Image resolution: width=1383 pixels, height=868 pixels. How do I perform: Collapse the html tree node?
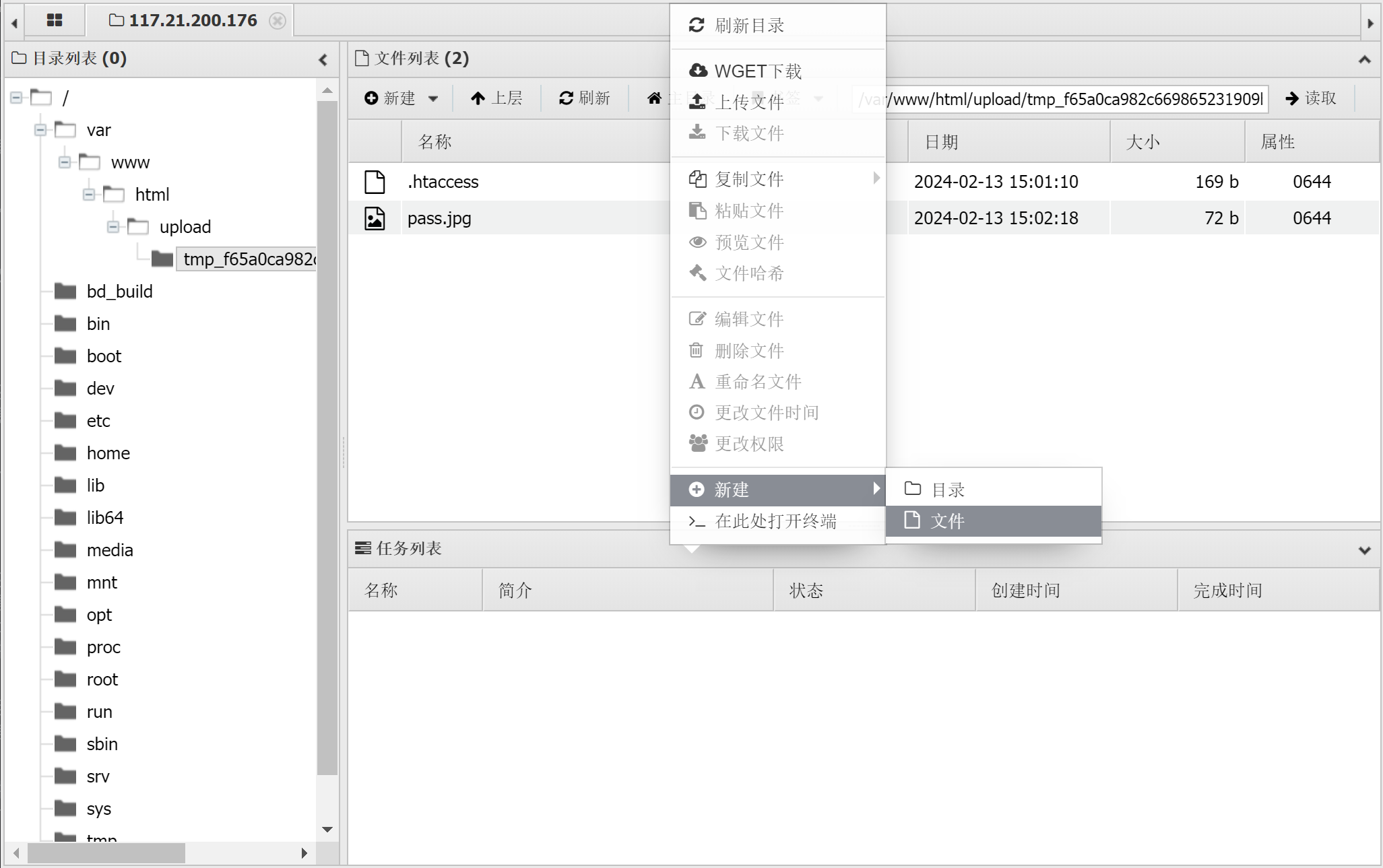click(89, 195)
